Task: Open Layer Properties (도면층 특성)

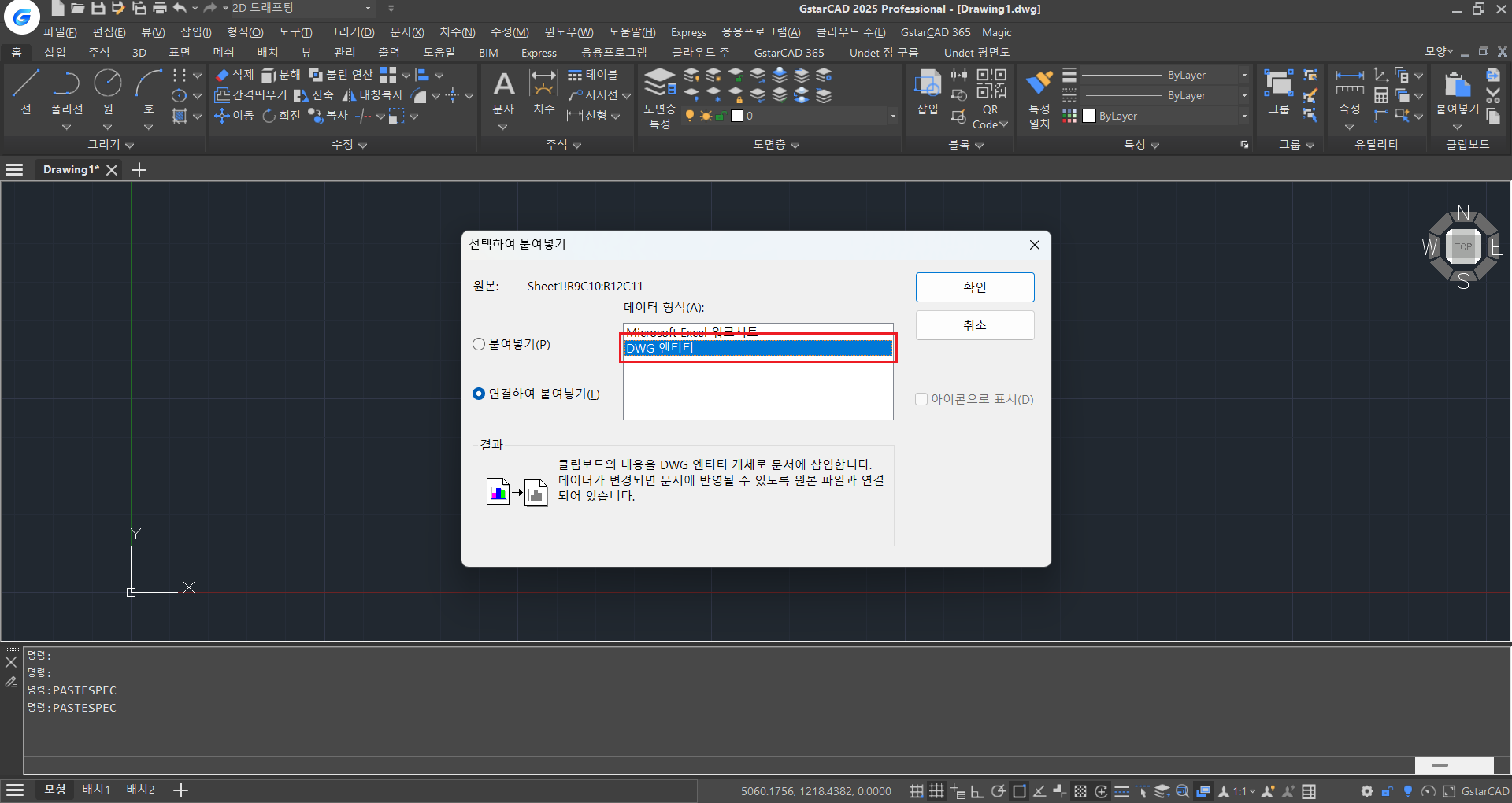Action: click(660, 98)
